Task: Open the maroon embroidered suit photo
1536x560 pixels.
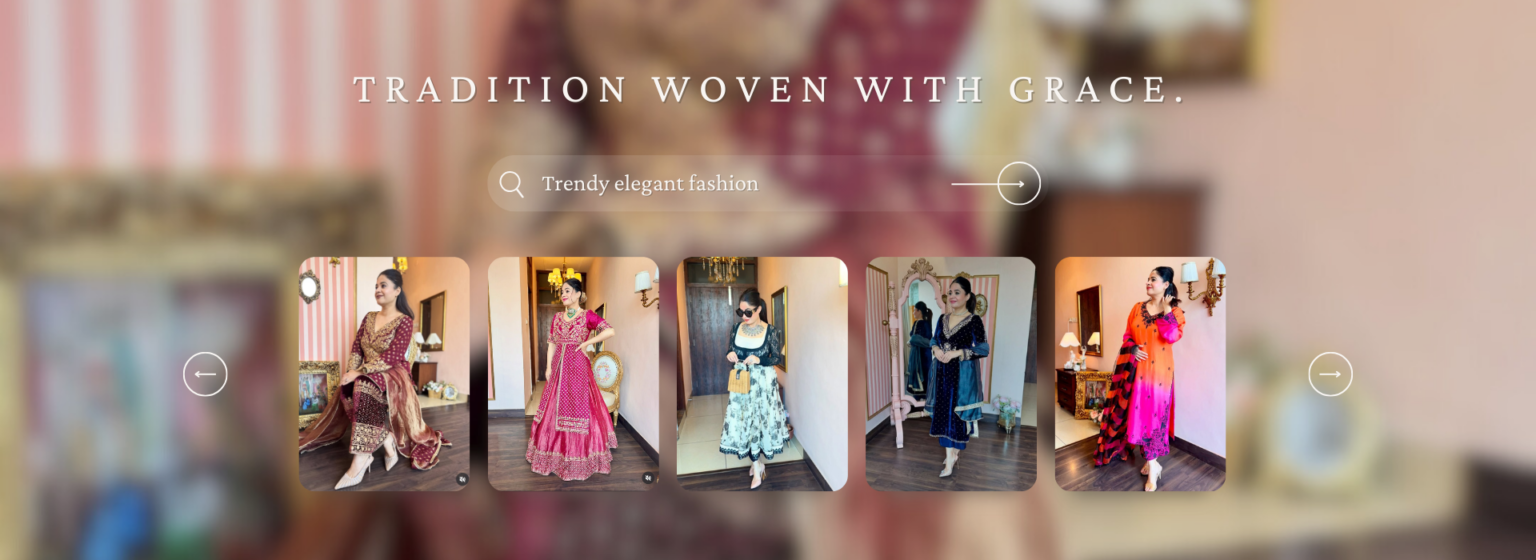Action: pos(384,374)
